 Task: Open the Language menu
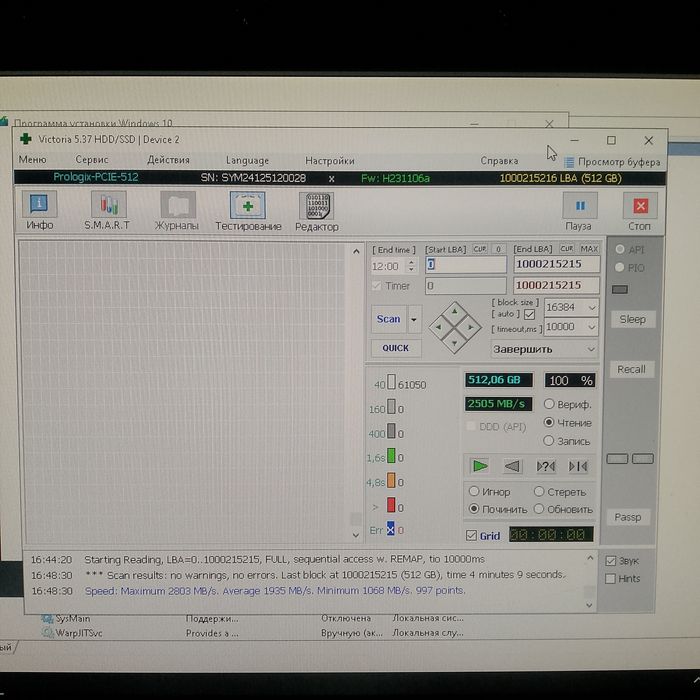click(247, 160)
